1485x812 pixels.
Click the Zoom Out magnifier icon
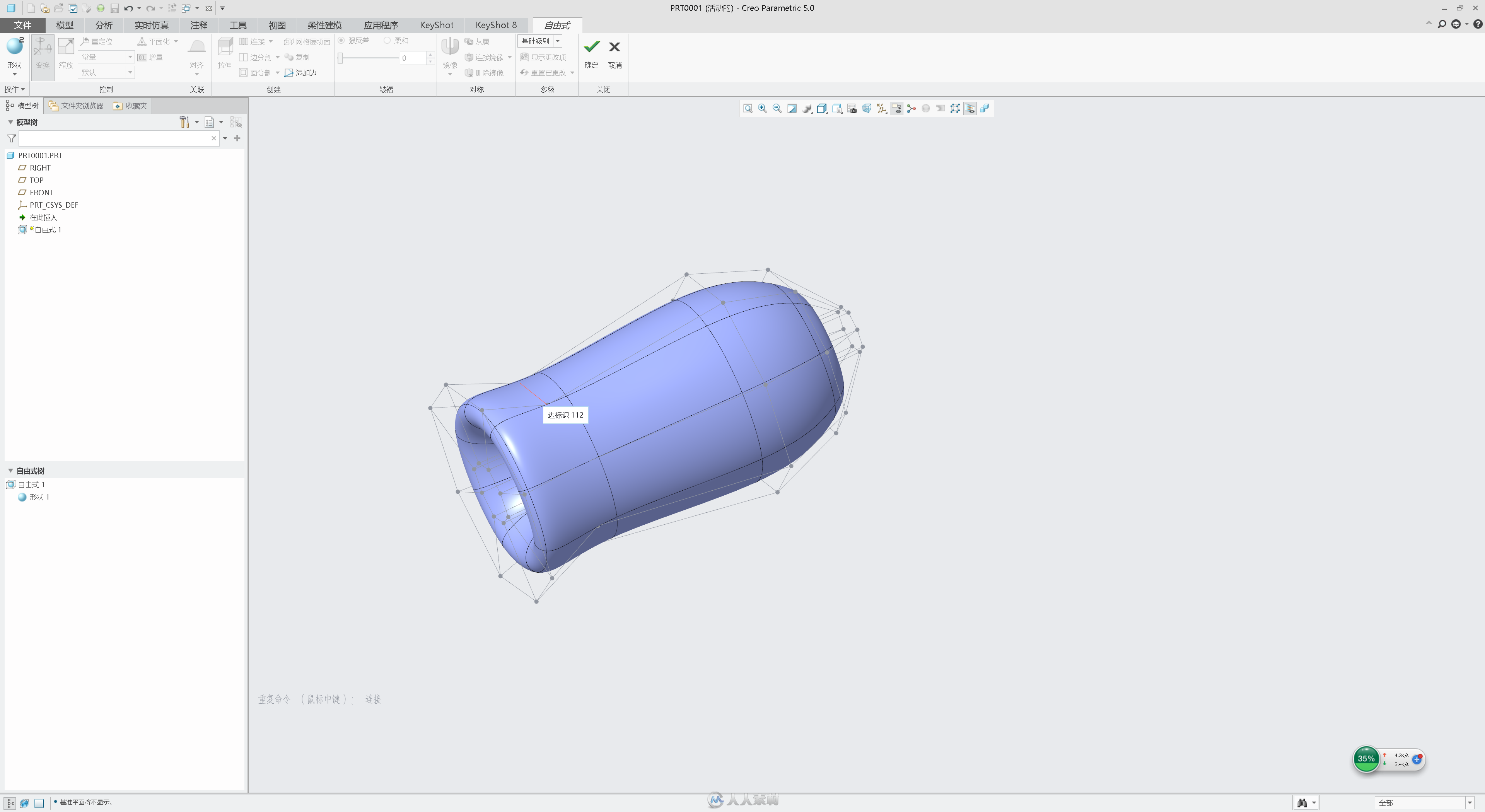coord(777,108)
